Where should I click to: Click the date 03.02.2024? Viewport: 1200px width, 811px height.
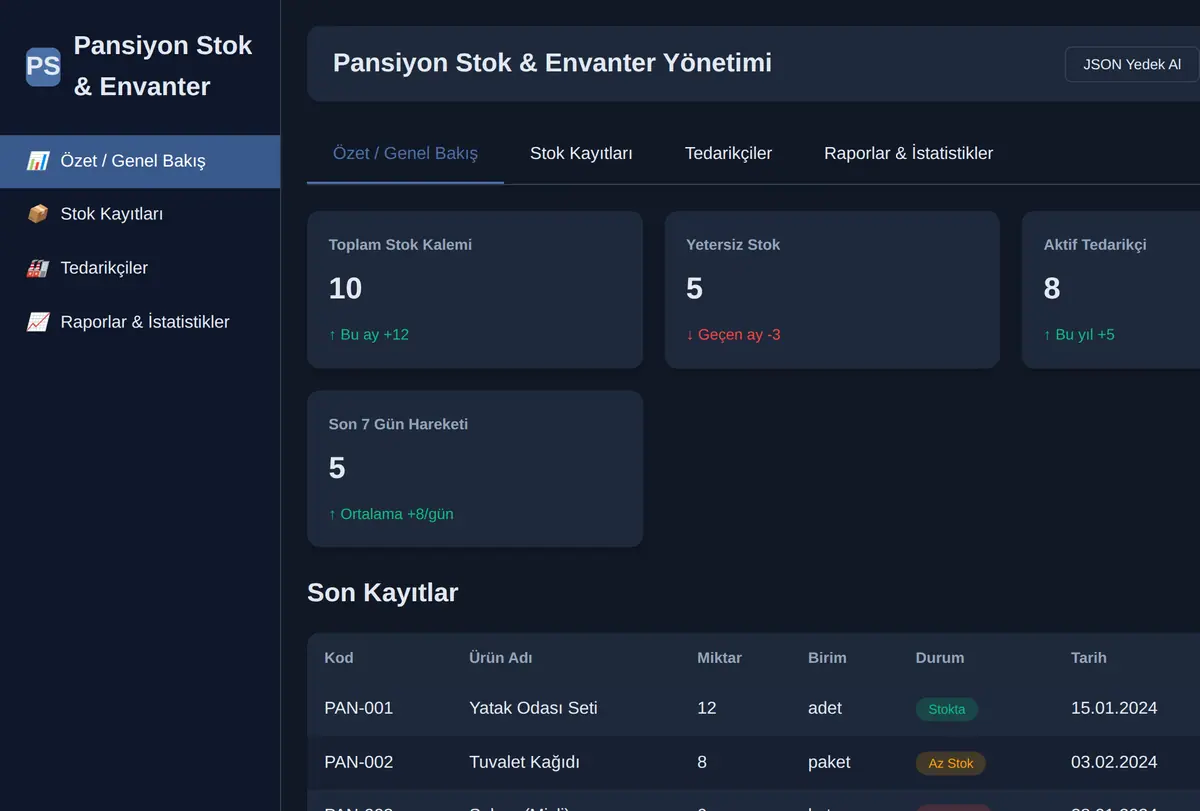(1114, 762)
